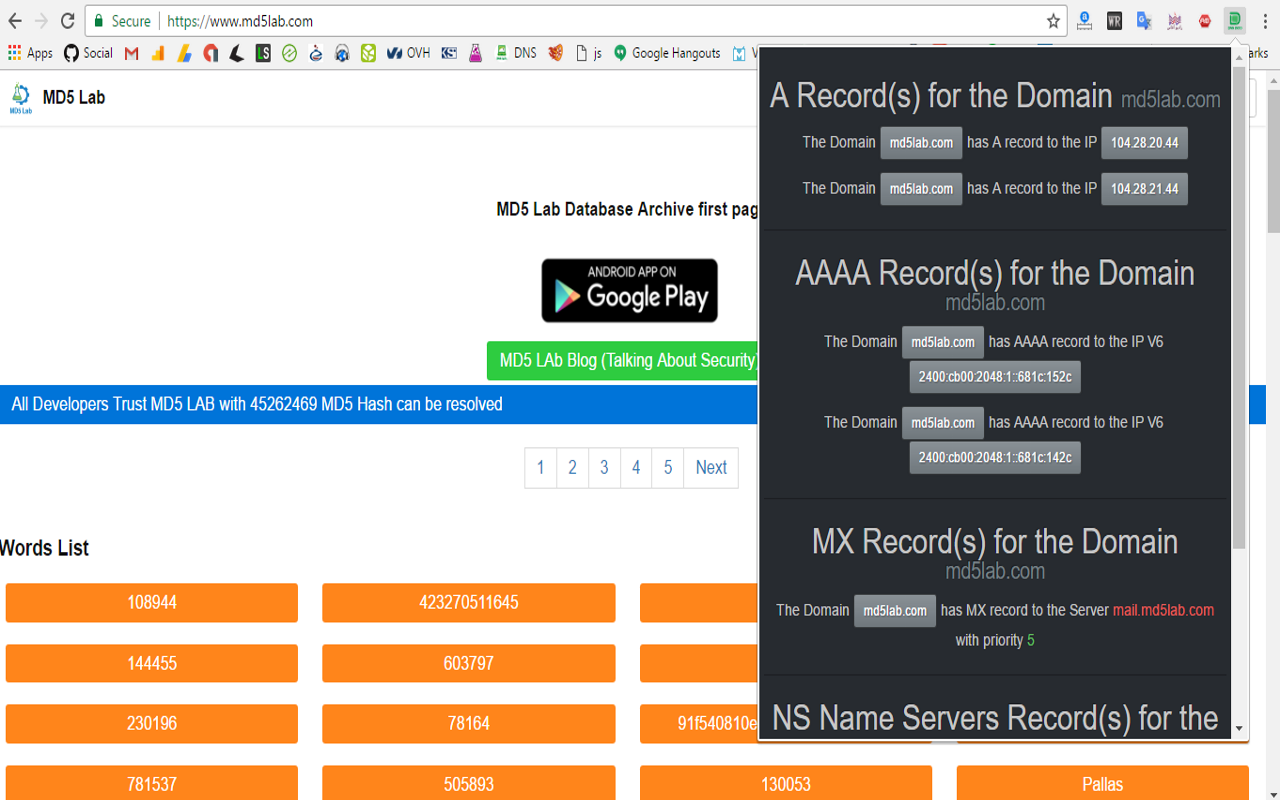Click the blue 'All Developers Trust MD5 LAB' banner

pos(378,405)
